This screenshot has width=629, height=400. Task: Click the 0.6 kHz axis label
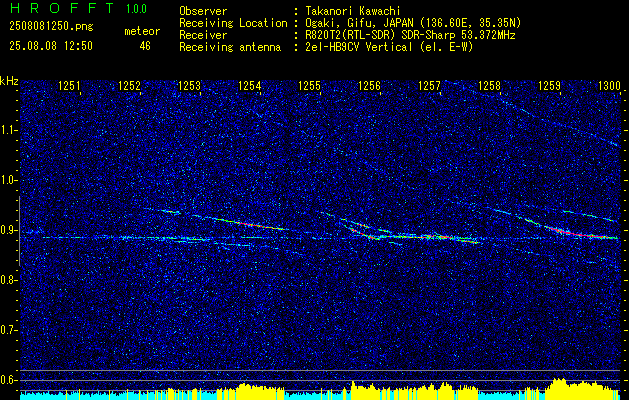[9, 380]
